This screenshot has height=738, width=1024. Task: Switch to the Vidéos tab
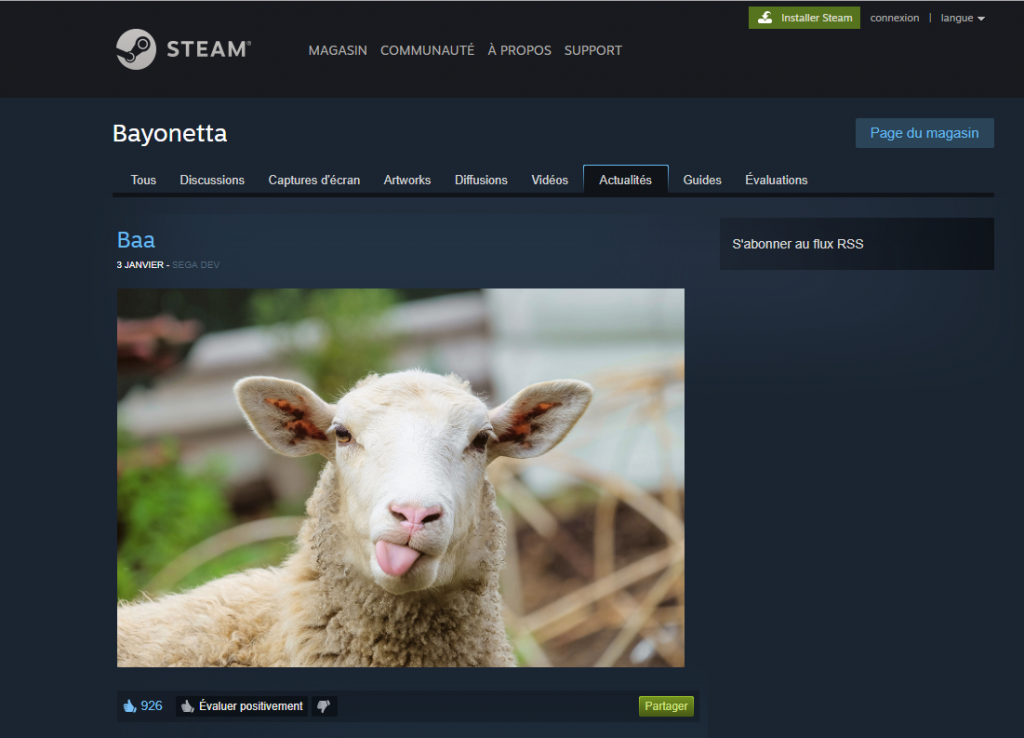coord(549,180)
